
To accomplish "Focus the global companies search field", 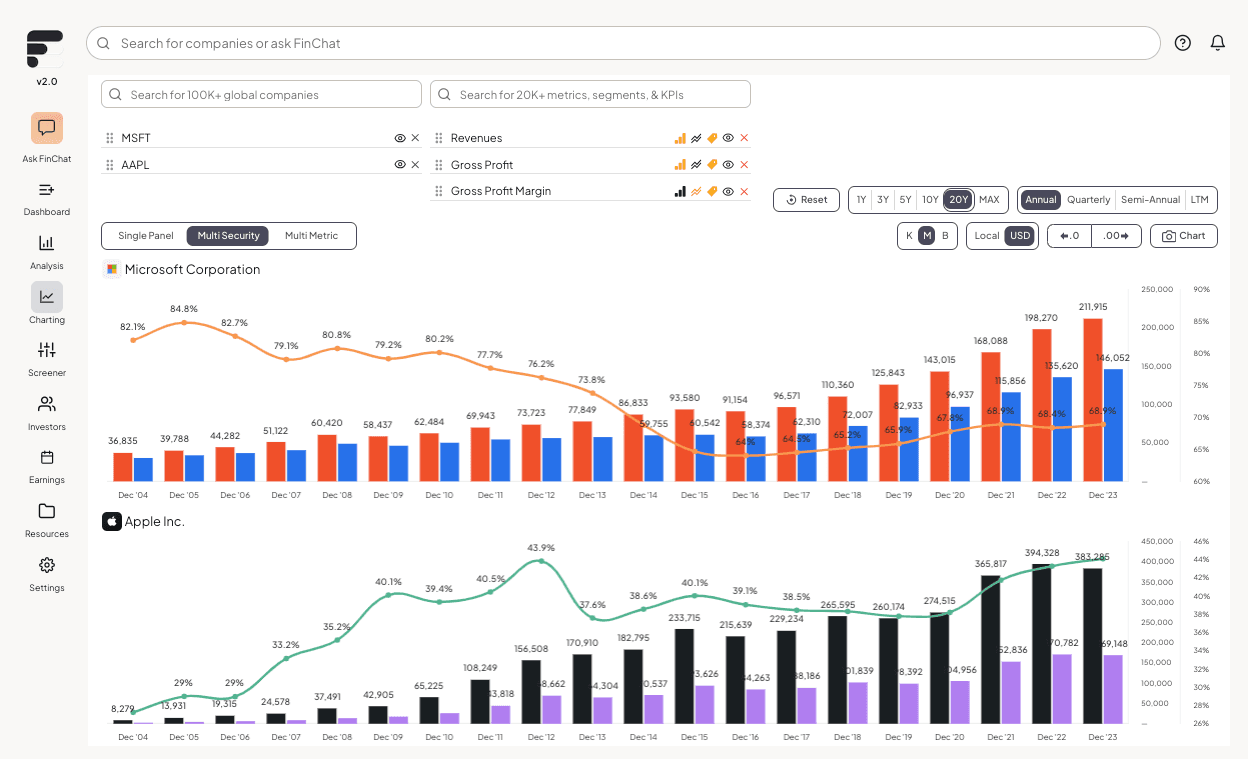I will pos(261,94).
